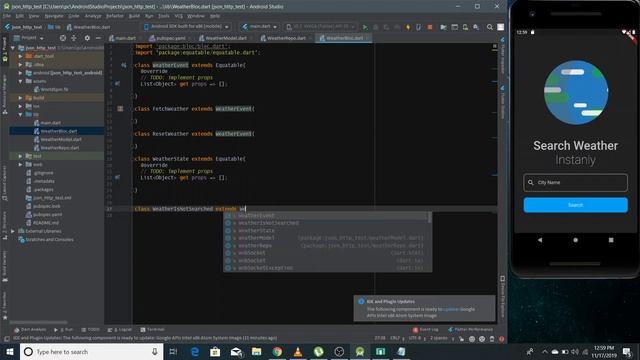Open the File menu
The width and height of the screenshot is (640, 360).
point(7,16)
